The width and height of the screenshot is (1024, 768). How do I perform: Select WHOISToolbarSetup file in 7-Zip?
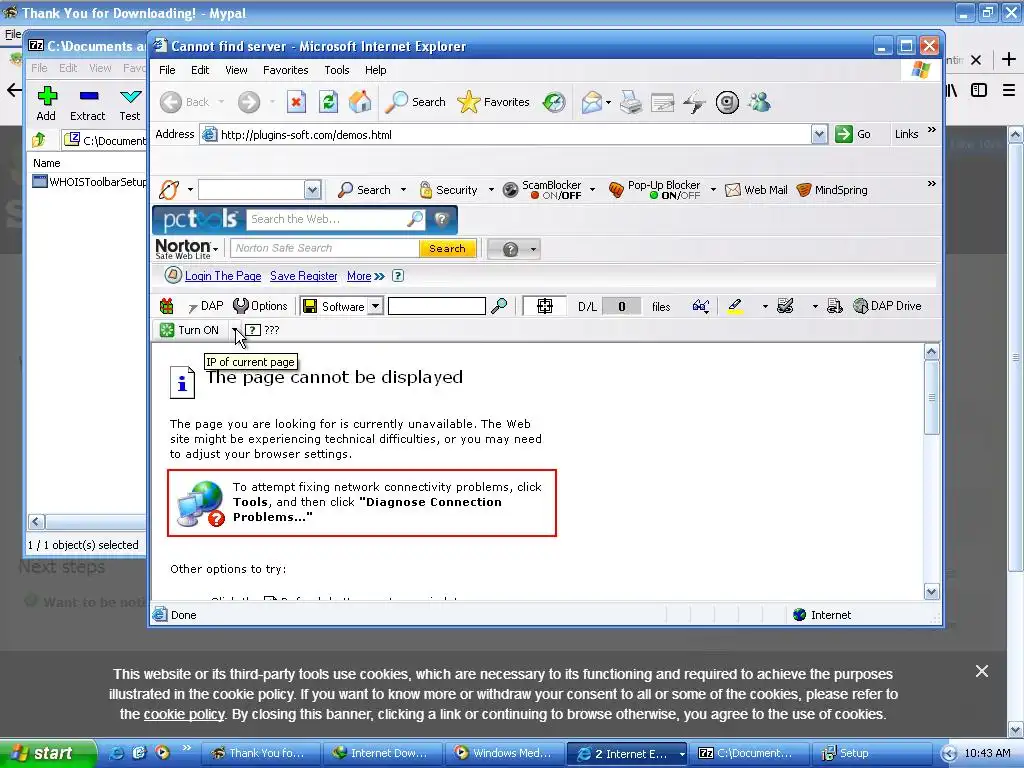89,182
